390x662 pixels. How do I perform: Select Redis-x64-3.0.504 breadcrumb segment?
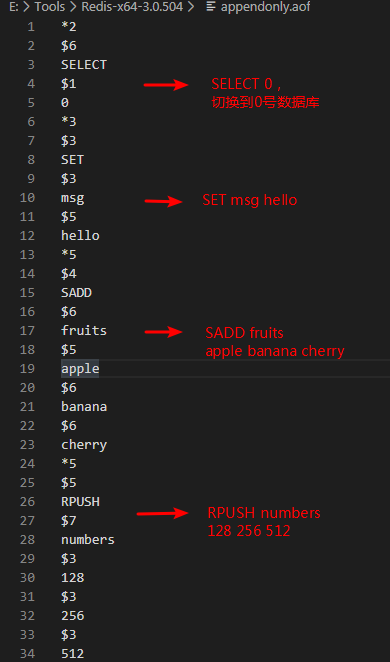(132, 7)
